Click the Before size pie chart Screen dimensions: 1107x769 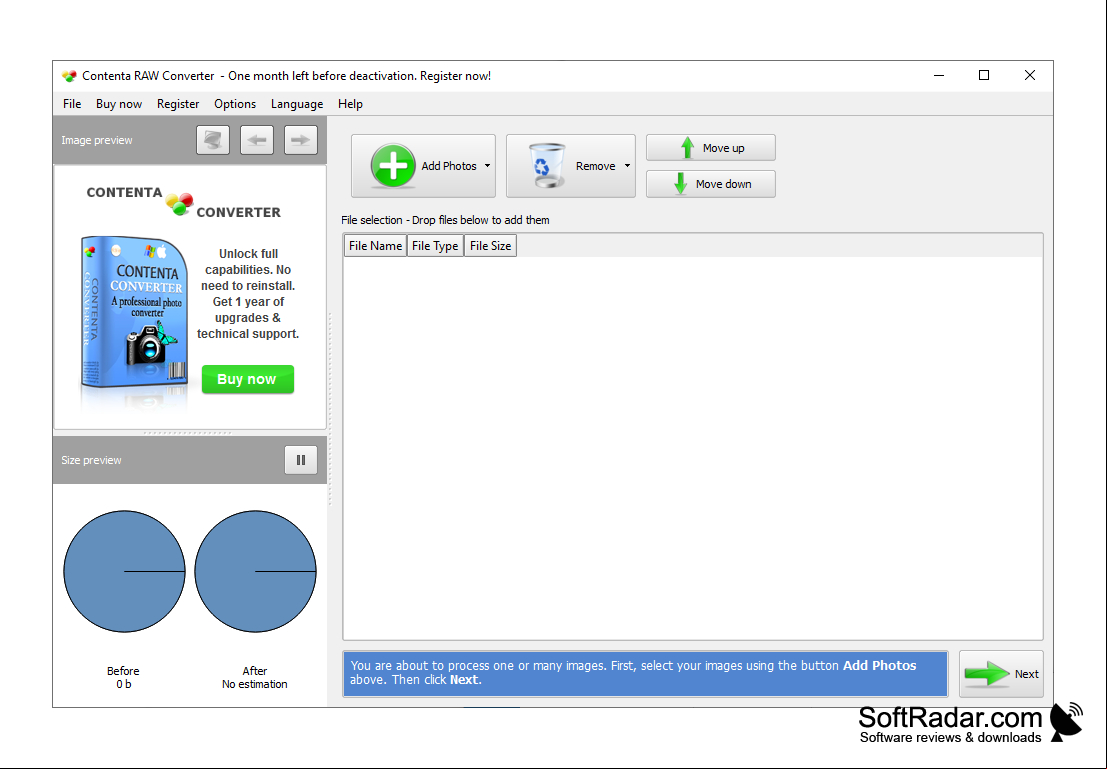(x=124, y=571)
